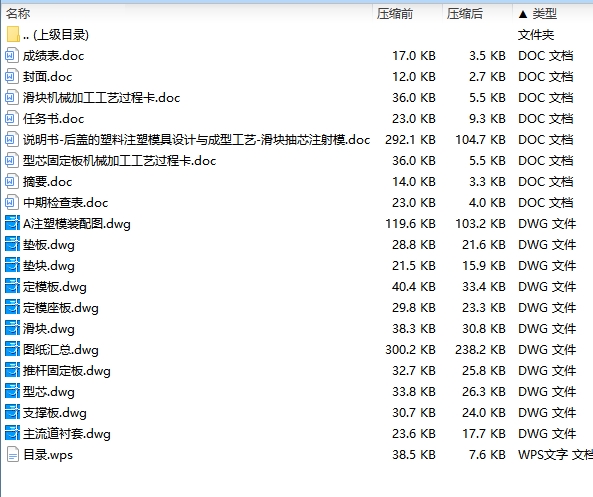This screenshot has height=497, width=593.
Task: Click the DOC icon beside 成绩表.doc
Action: [11, 56]
